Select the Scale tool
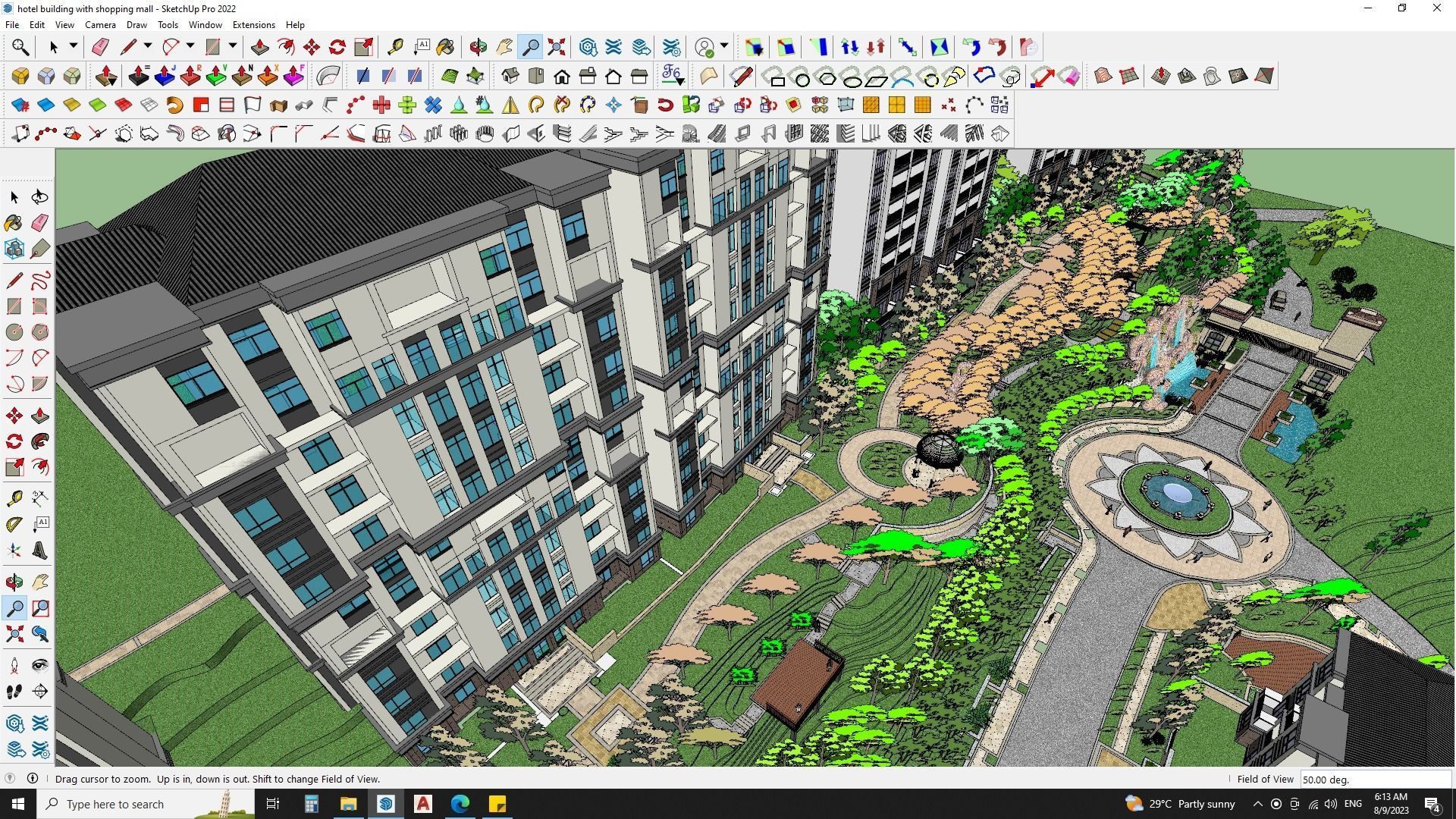The image size is (1456, 819). [362, 46]
